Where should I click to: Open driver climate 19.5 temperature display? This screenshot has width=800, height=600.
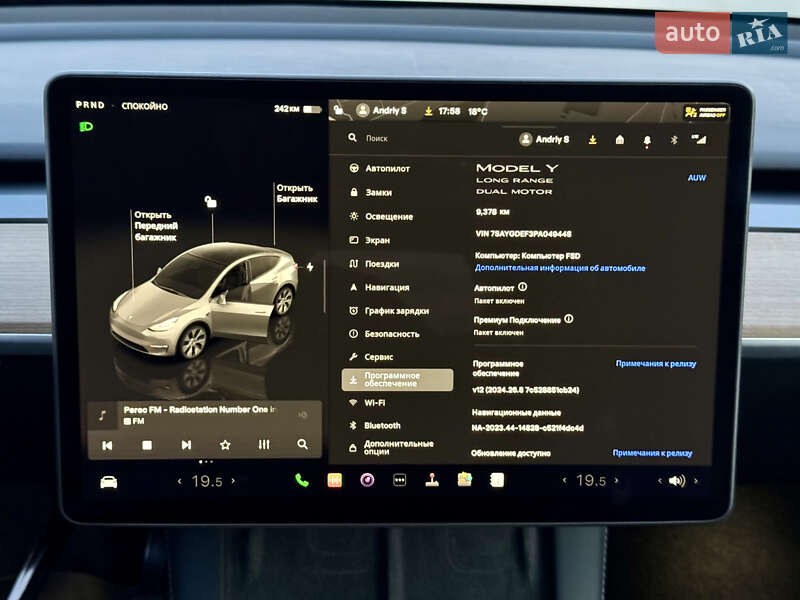click(207, 481)
